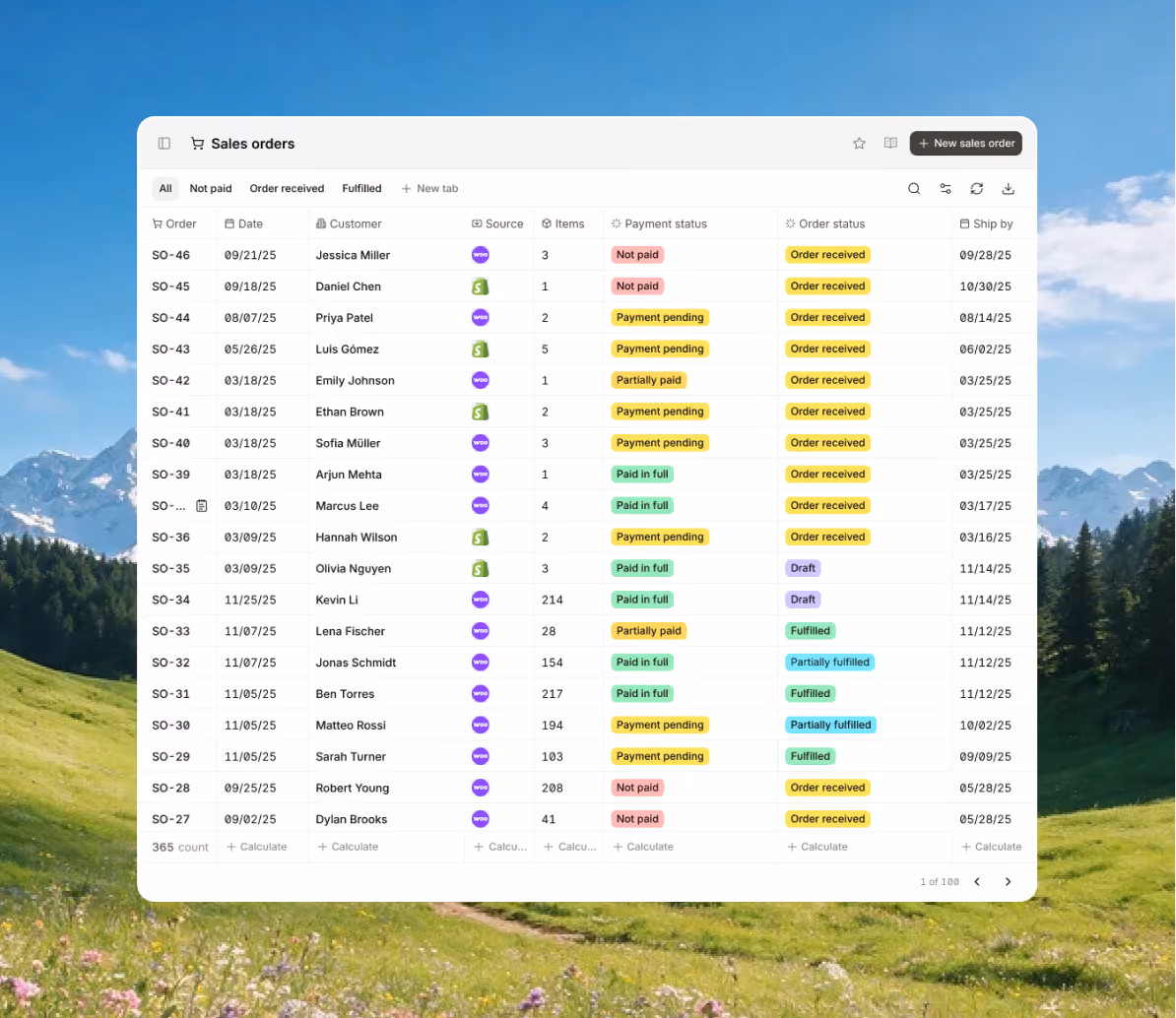Click the Sales orders cart icon
The width and height of the screenshot is (1176, 1018).
coord(197,143)
